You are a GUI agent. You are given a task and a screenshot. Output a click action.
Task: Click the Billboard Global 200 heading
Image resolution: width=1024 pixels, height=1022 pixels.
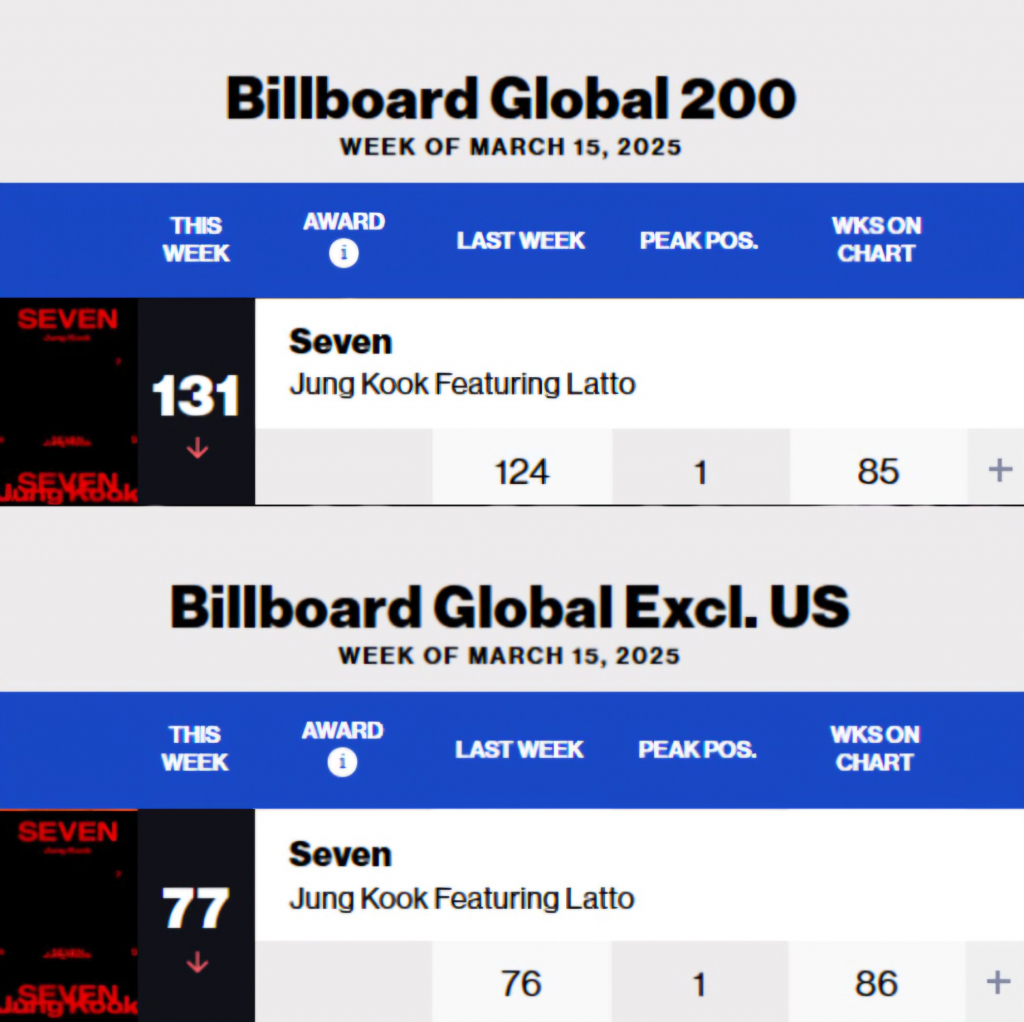(511, 99)
